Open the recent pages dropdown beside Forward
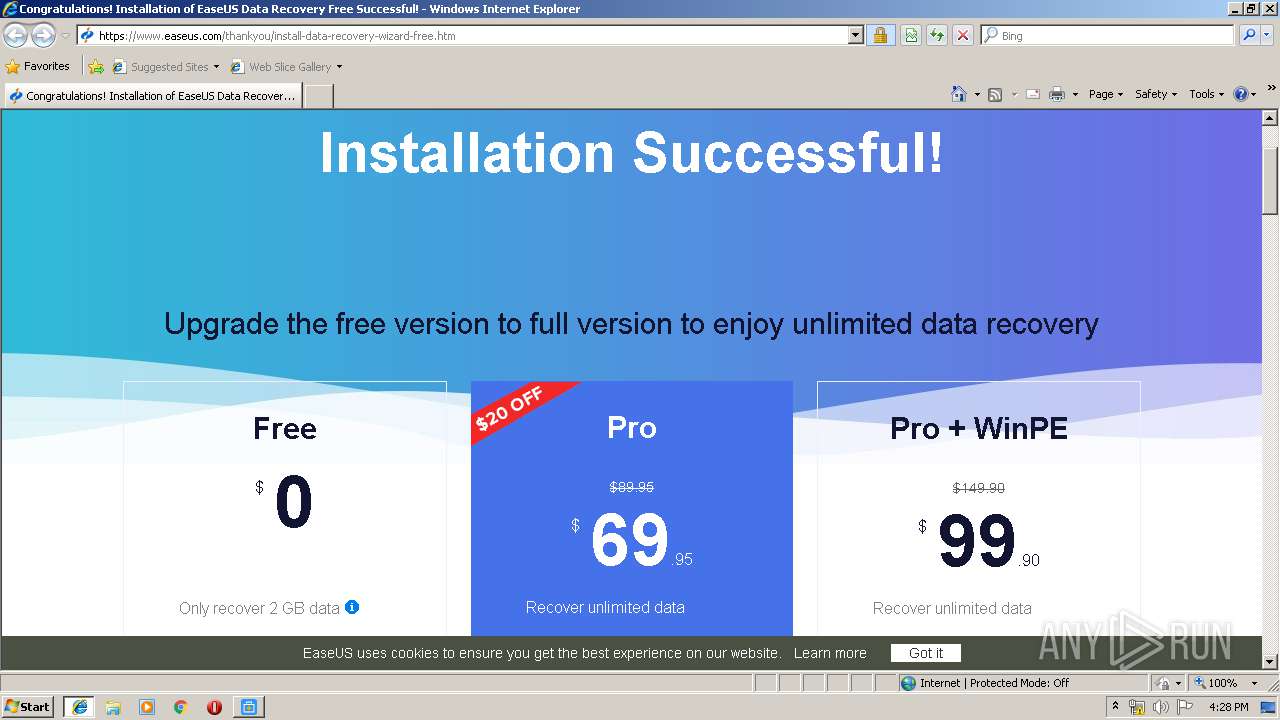The width and height of the screenshot is (1280, 720). [x=65, y=36]
